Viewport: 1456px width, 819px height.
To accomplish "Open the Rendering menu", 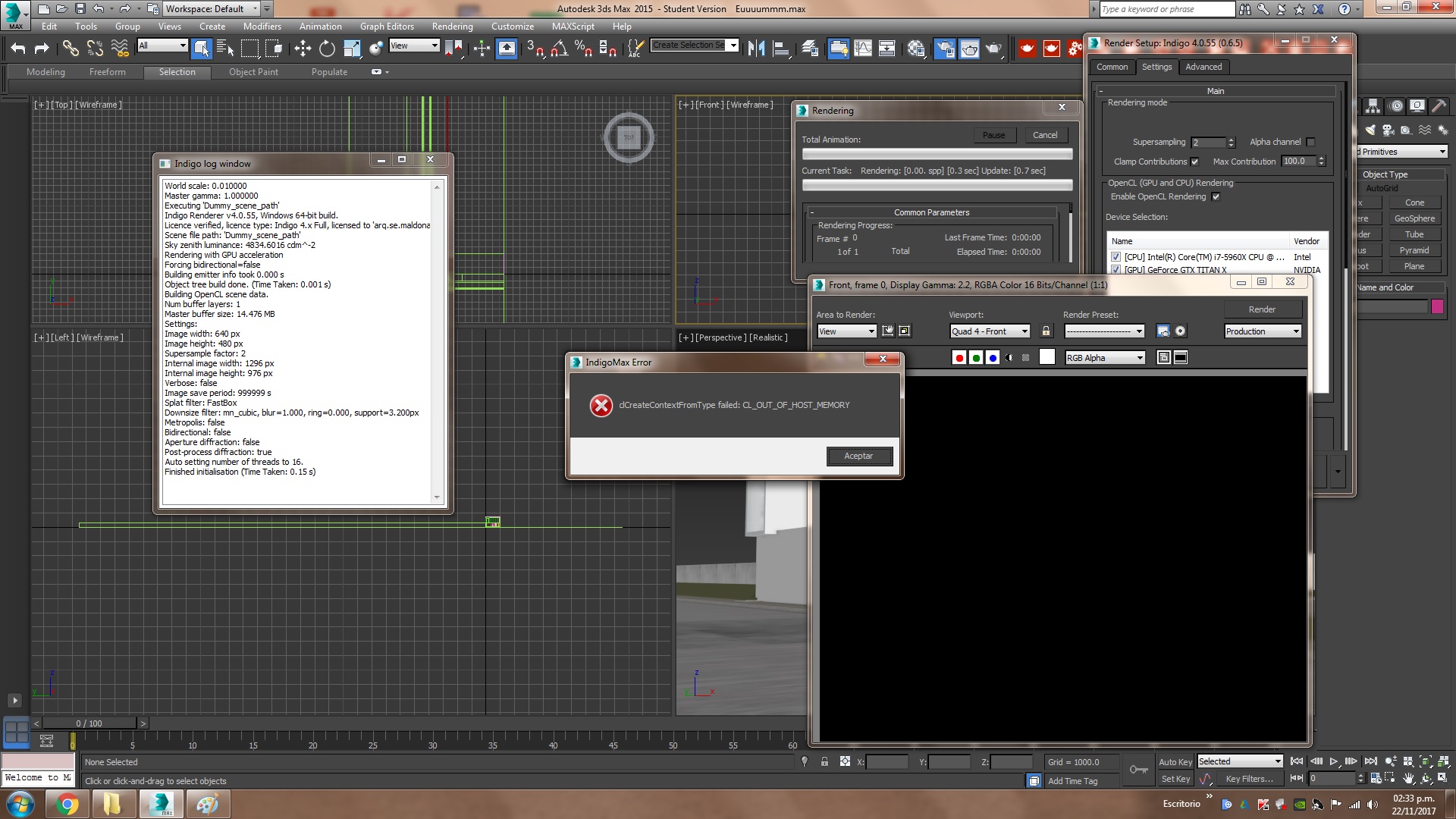I will [x=452, y=26].
